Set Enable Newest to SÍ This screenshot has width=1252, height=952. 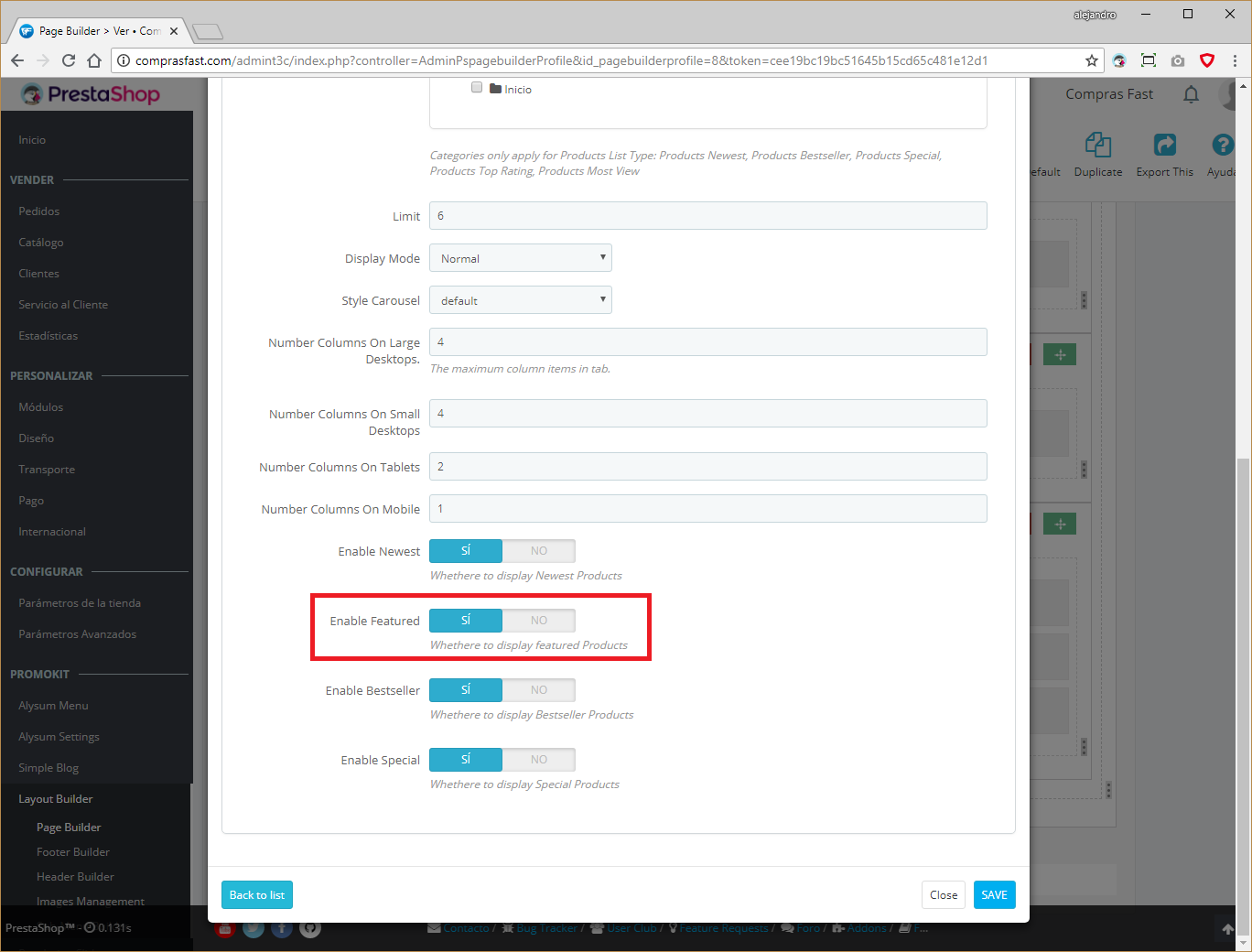pos(466,551)
